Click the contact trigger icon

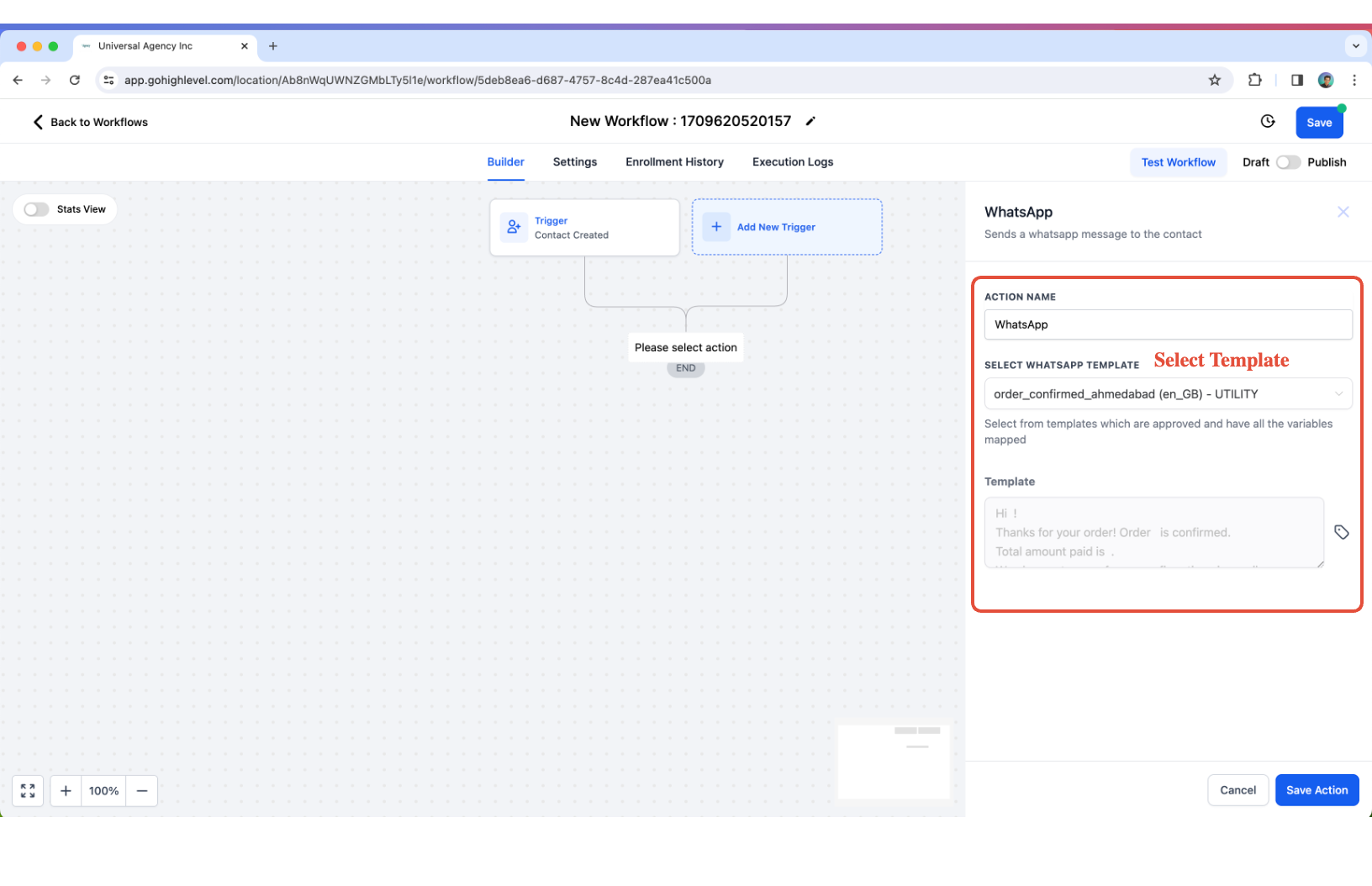(x=514, y=227)
